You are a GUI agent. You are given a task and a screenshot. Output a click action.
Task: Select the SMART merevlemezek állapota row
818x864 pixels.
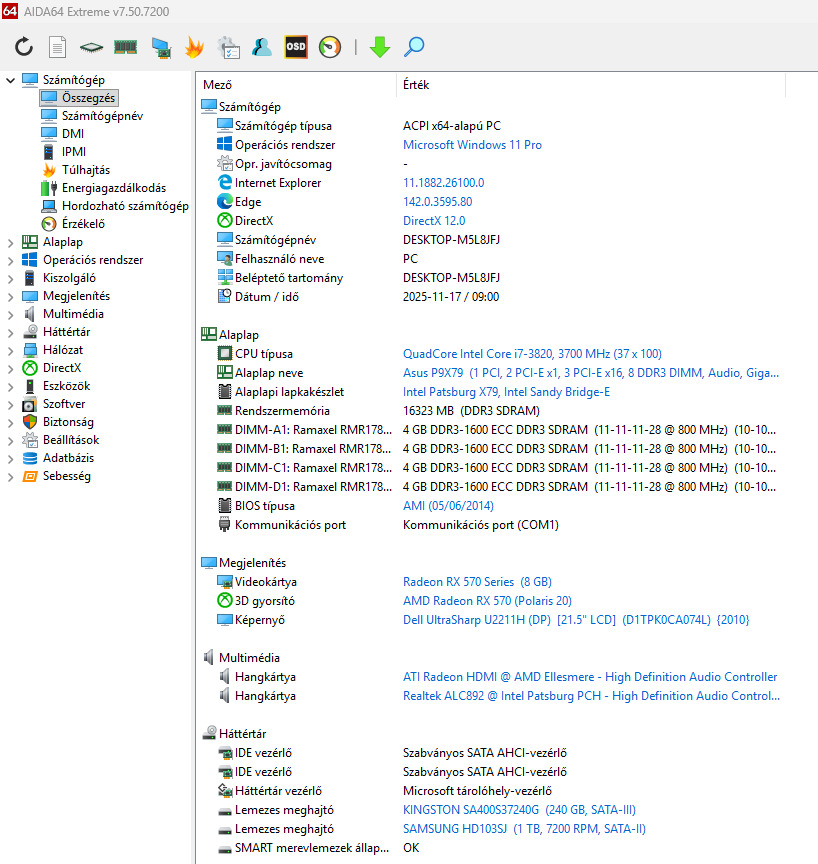(318, 848)
